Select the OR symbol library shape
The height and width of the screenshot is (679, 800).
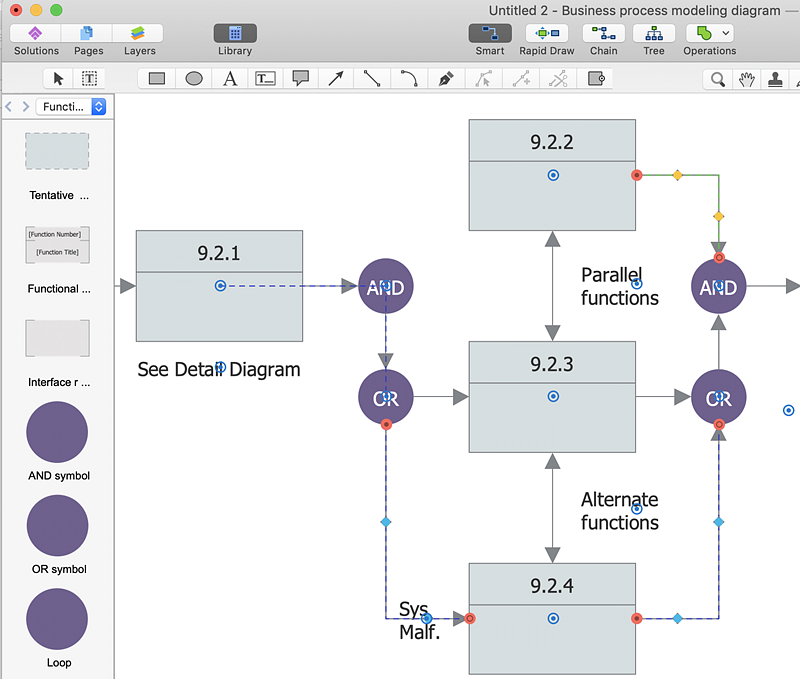point(57,526)
